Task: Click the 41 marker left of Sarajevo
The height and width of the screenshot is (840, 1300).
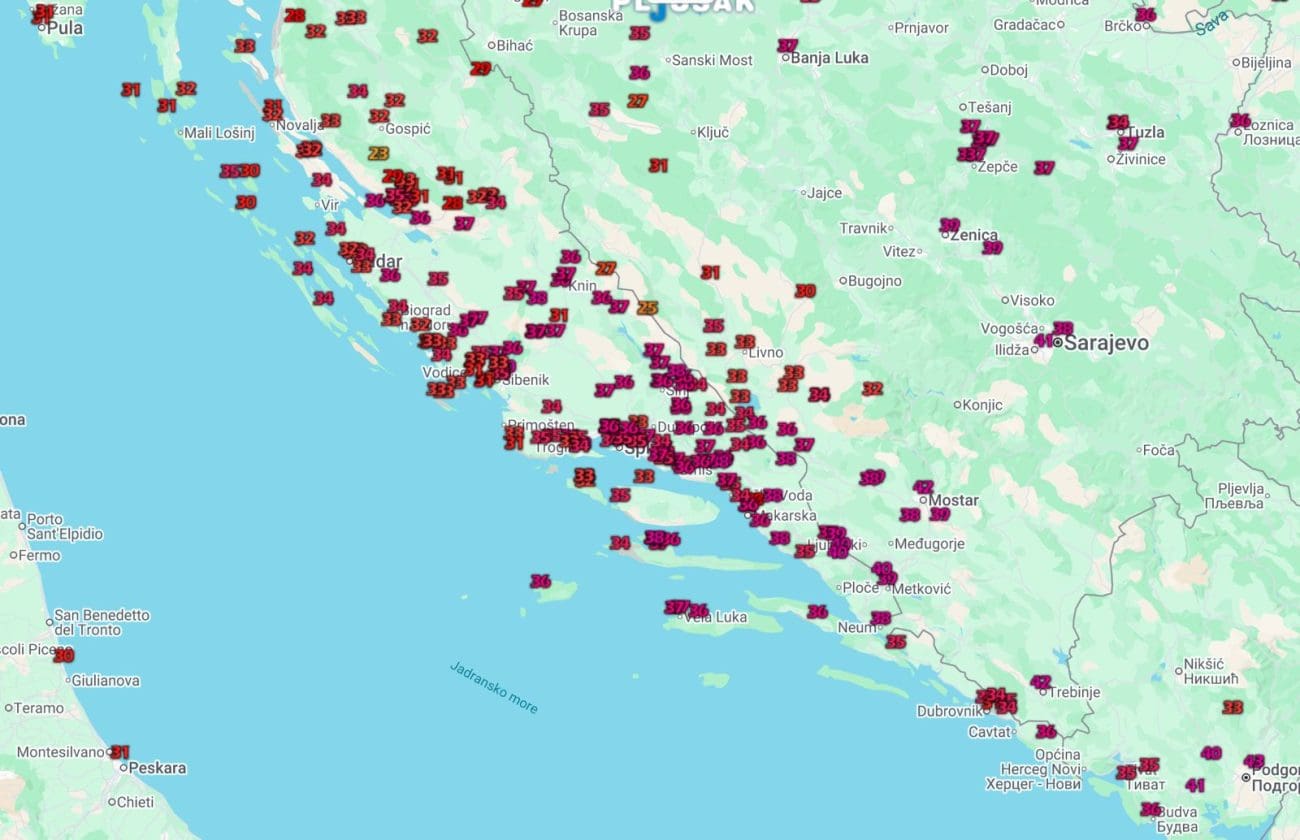Action: (x=1043, y=341)
